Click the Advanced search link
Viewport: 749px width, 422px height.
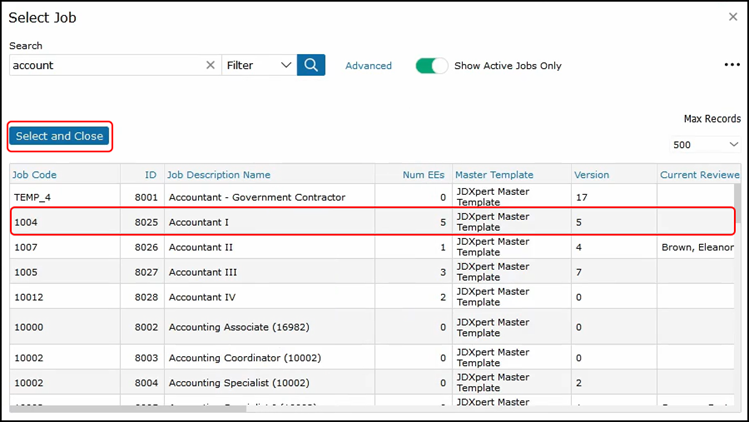click(x=368, y=66)
